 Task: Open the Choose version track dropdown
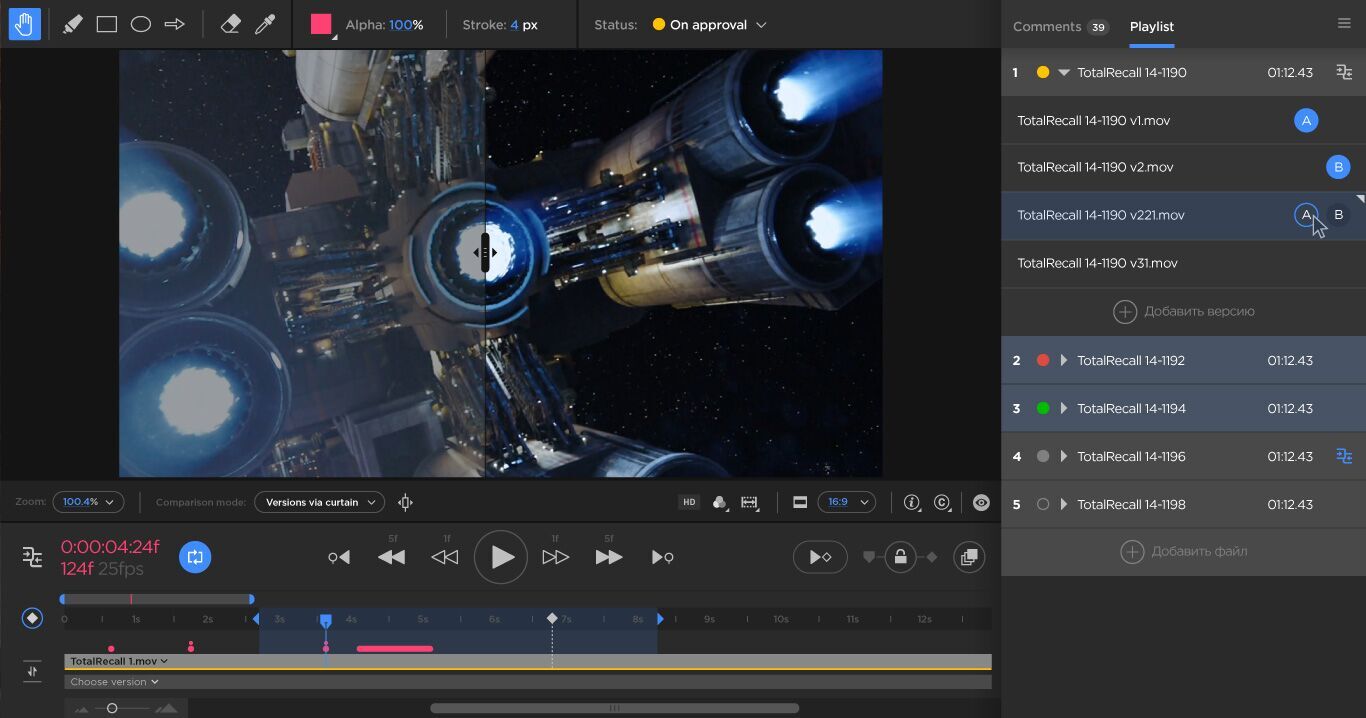114,682
